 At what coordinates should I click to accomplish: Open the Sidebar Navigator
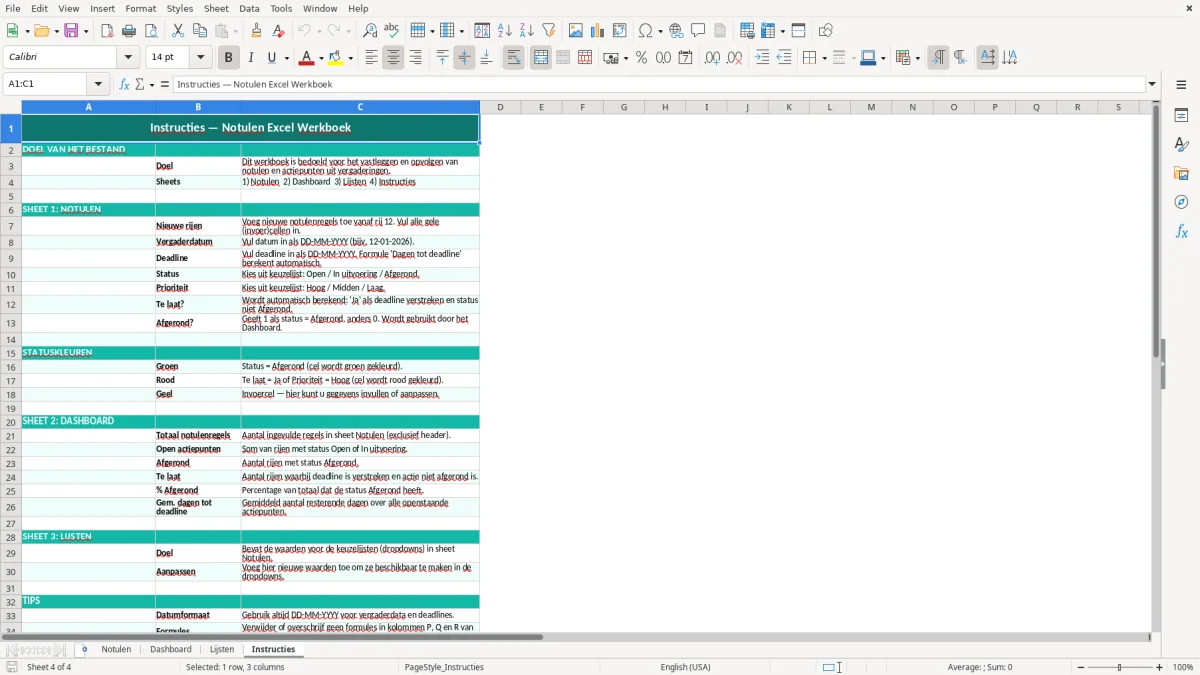(1181, 202)
